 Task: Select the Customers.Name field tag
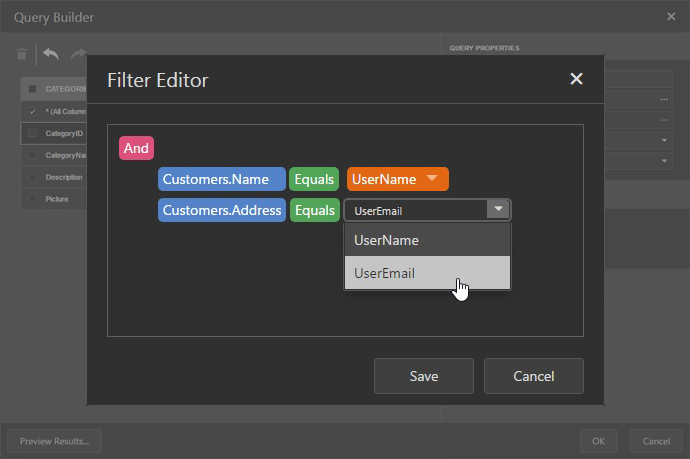pyautogui.click(x=222, y=179)
